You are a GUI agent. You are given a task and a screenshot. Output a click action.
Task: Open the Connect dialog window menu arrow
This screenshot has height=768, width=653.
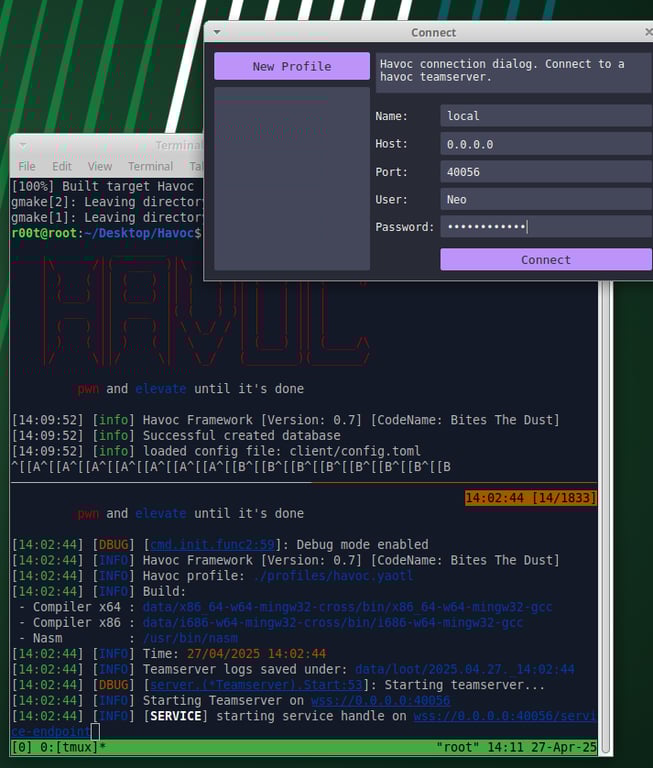[217, 32]
